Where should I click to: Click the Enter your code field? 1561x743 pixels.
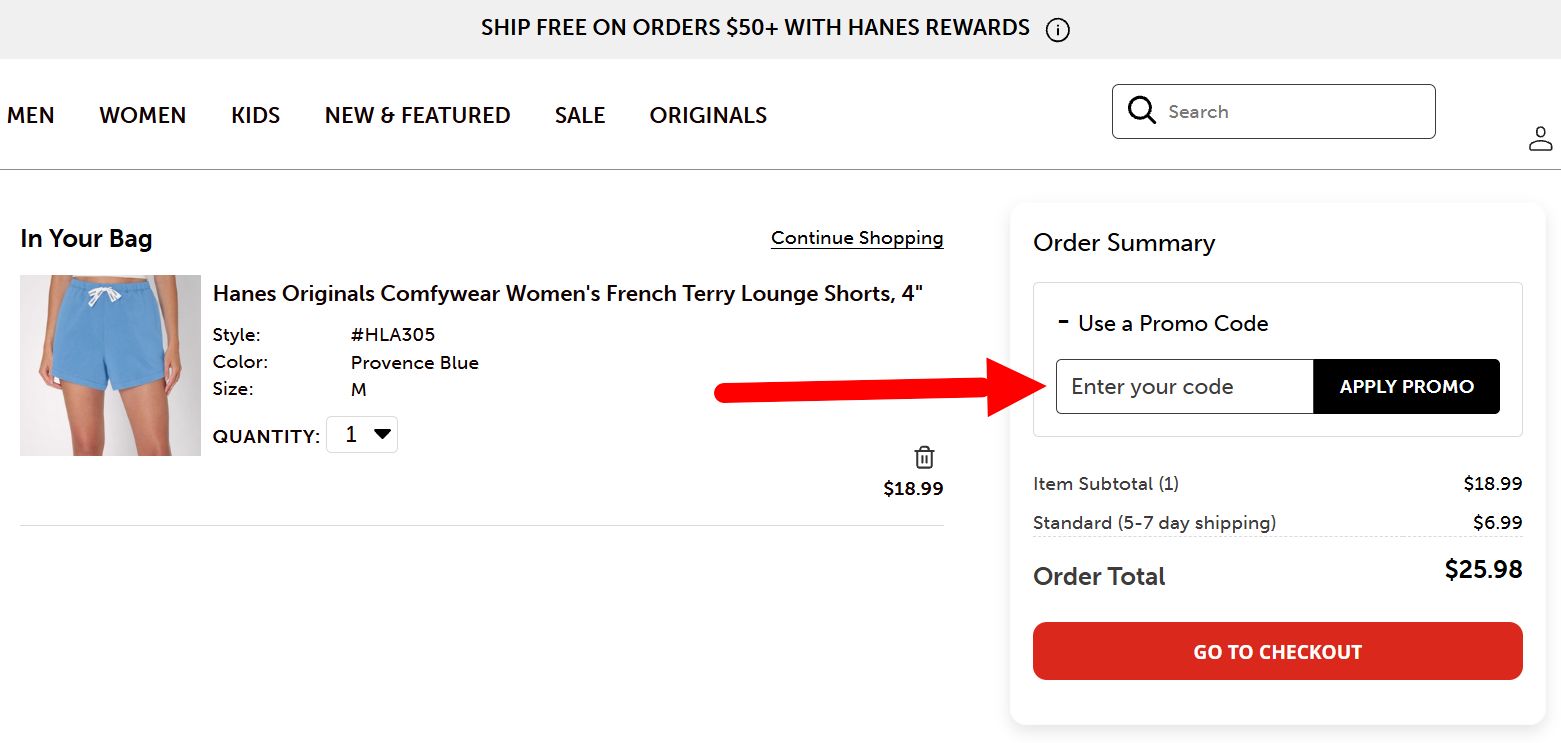(1184, 386)
